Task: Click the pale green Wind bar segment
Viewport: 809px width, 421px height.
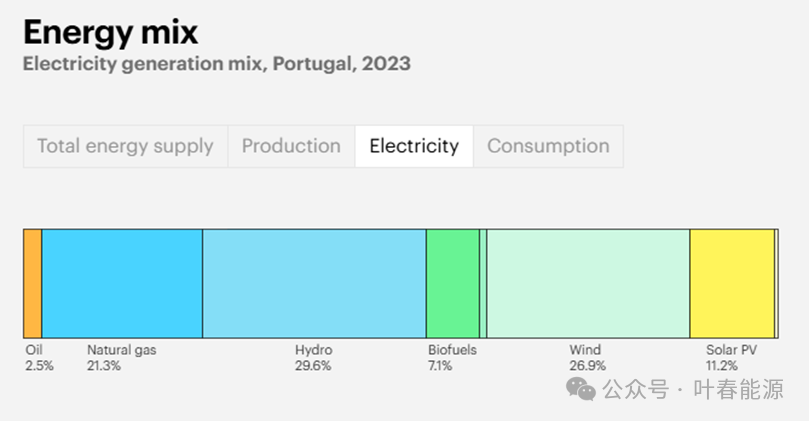Action: click(588, 284)
